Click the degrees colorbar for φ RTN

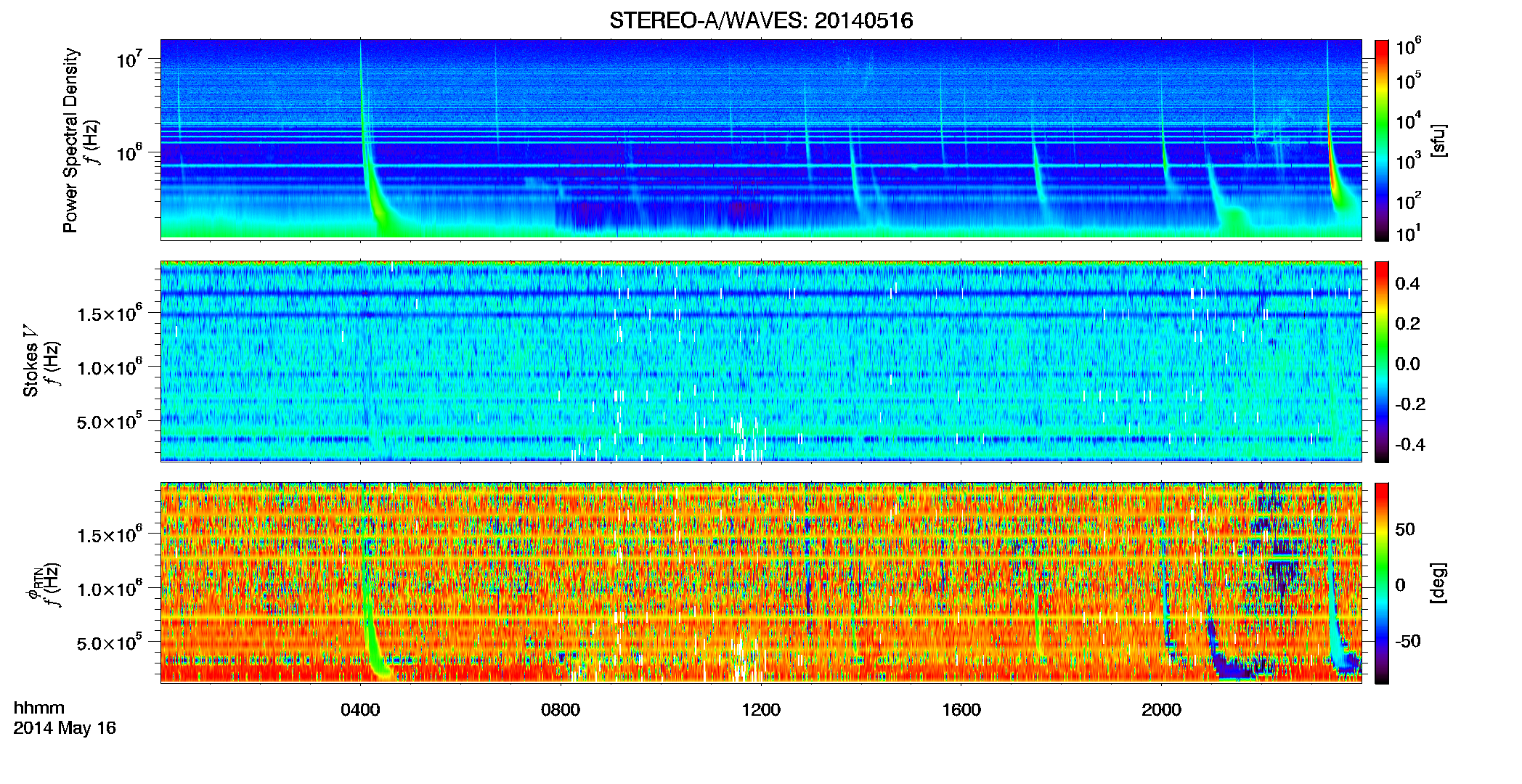[1382, 583]
